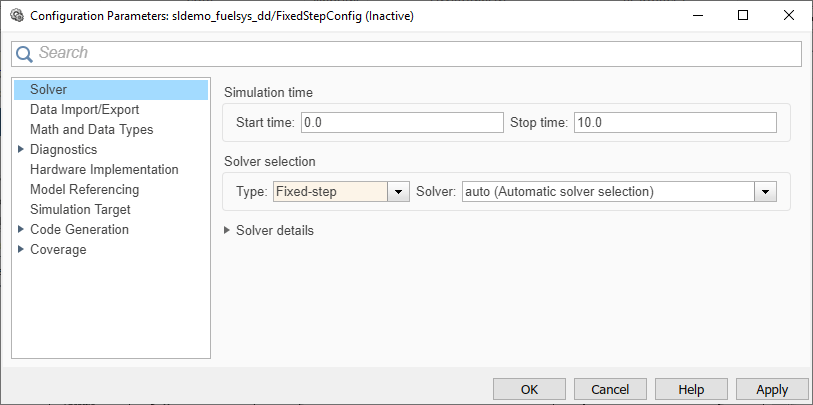Open the Solver selection dropdown
Viewport: 813px width, 405px height.
click(x=766, y=191)
